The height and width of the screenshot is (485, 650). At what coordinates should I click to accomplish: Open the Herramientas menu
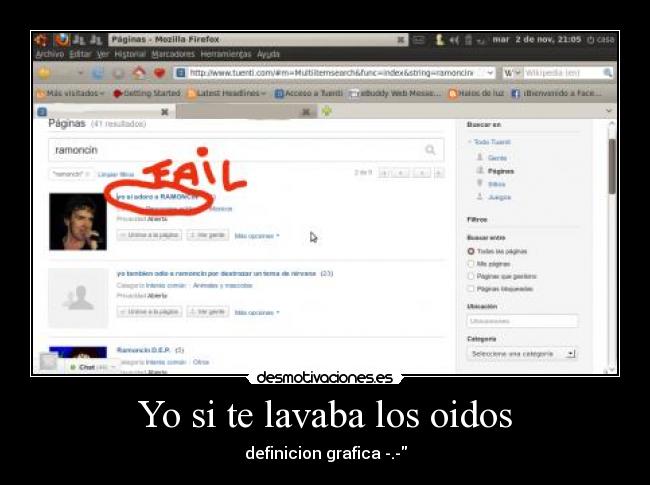pos(227,54)
